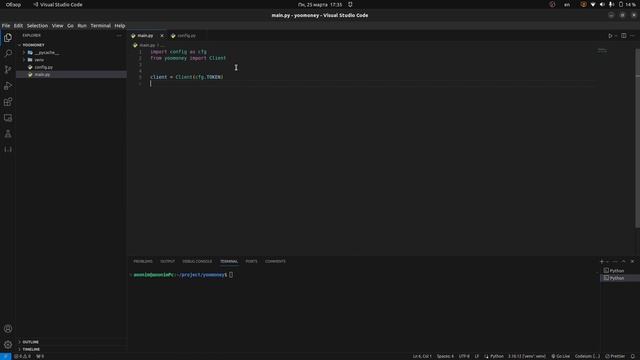Switch to the config.py editor tab

coord(186,36)
